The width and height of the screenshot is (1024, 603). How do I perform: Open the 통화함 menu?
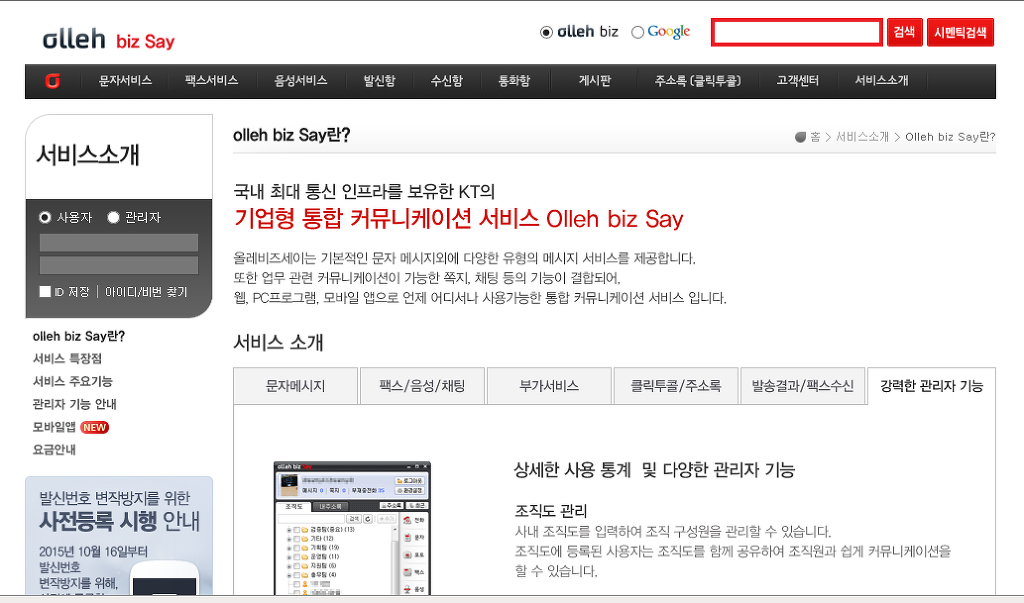tap(514, 80)
